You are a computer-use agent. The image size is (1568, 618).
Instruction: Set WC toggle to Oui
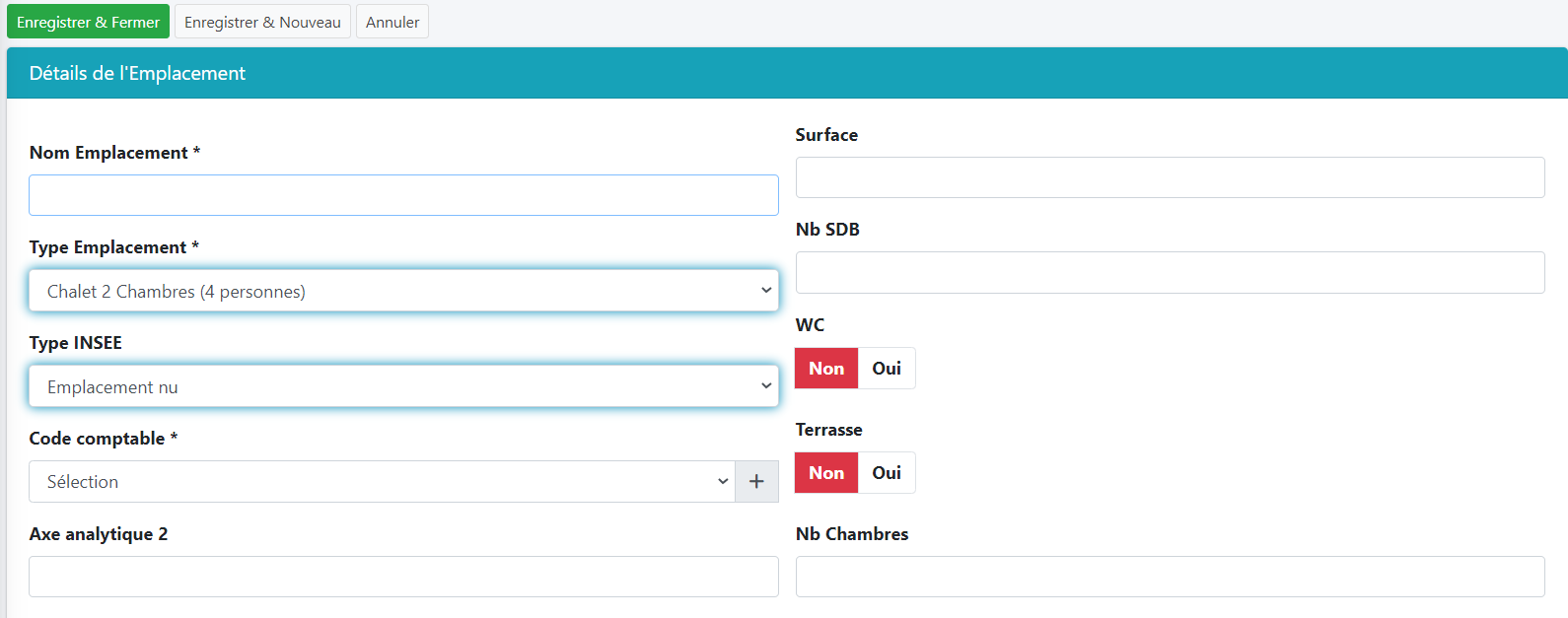[886, 369]
